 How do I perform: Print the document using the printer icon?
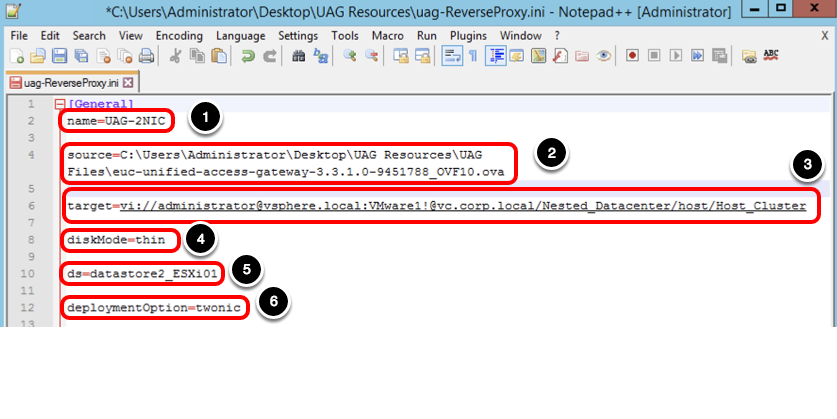pyautogui.click(x=146, y=56)
